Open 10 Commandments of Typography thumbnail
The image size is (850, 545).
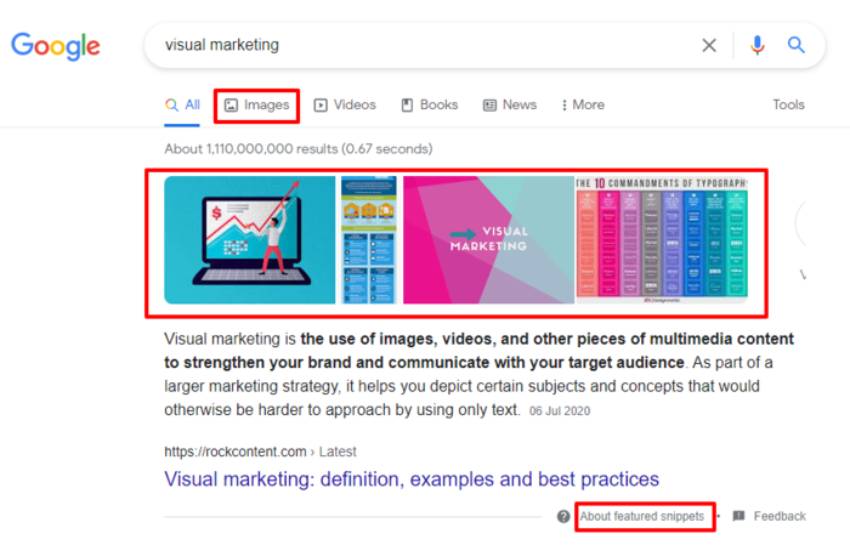[662, 239]
